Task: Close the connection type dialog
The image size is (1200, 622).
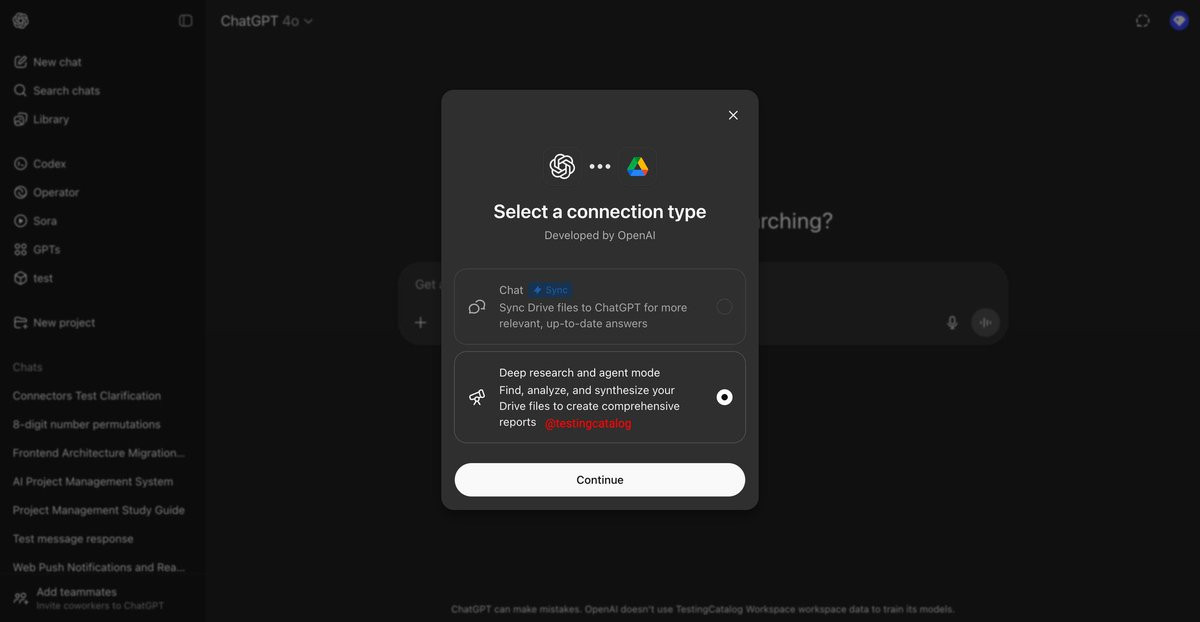Action: click(x=733, y=115)
